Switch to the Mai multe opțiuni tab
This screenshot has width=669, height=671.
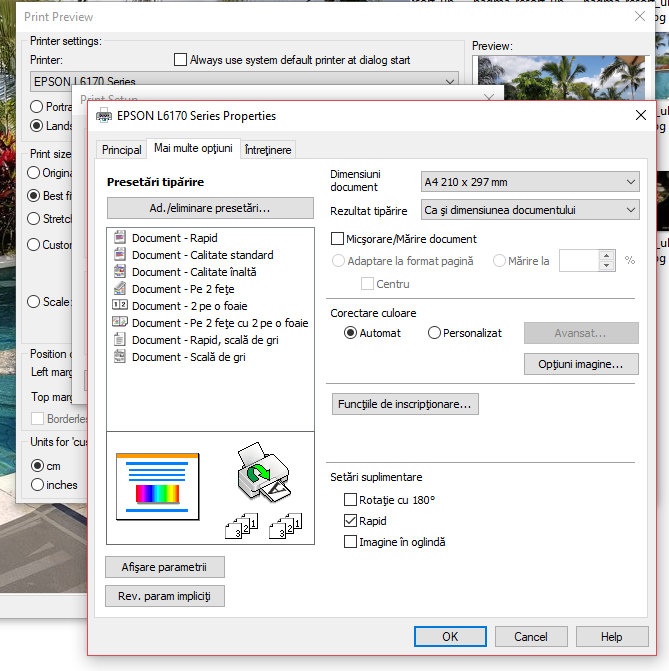point(193,148)
